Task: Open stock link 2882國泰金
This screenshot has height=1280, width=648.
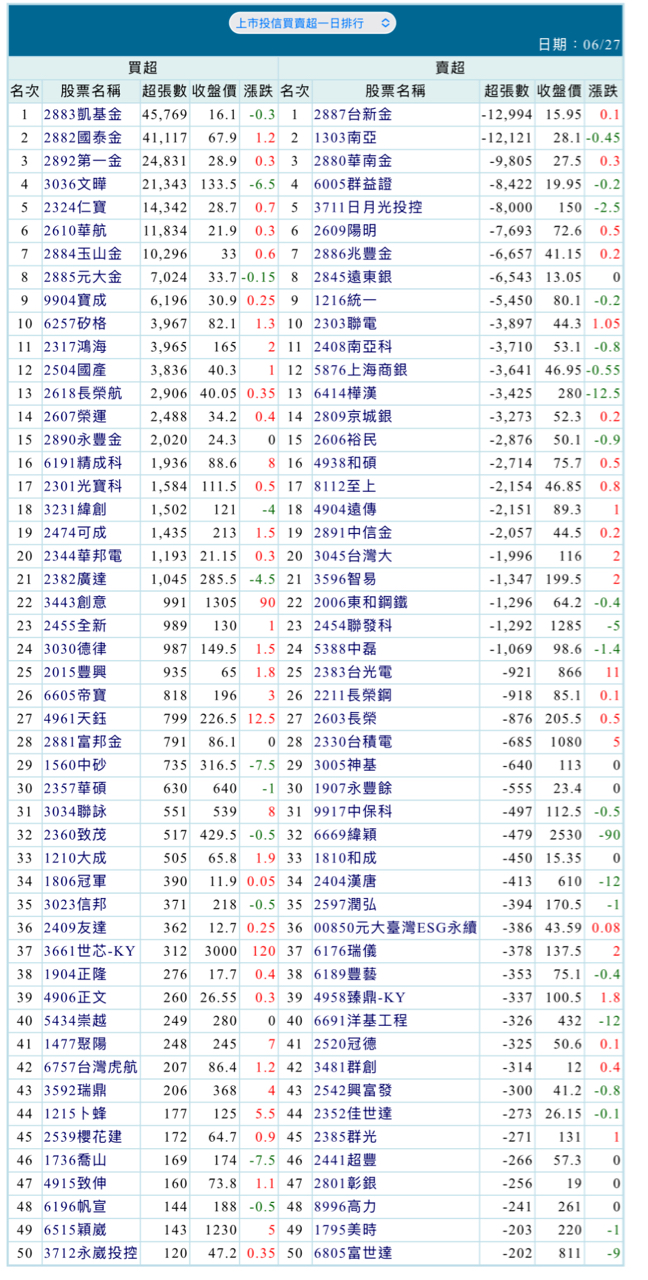Action: pos(83,138)
